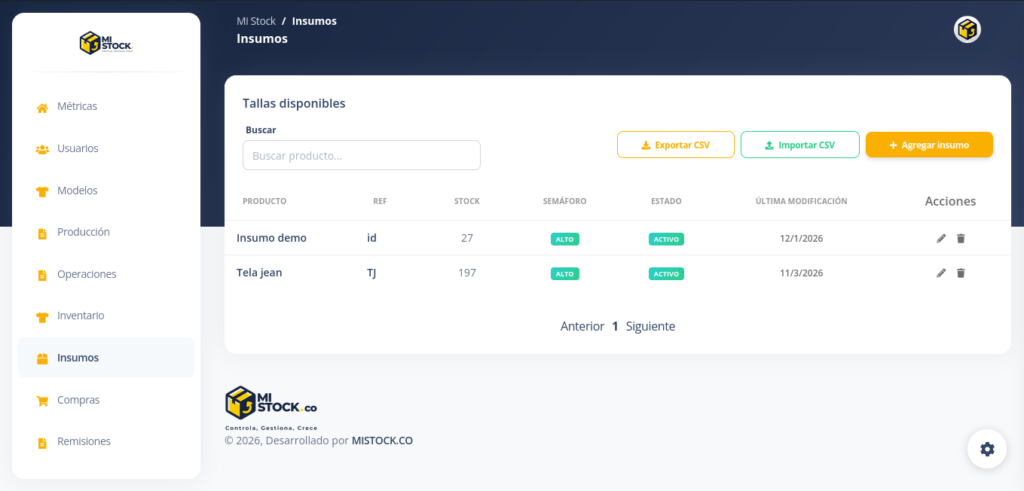Edit the Tela jean row with pencil icon

click(941, 273)
